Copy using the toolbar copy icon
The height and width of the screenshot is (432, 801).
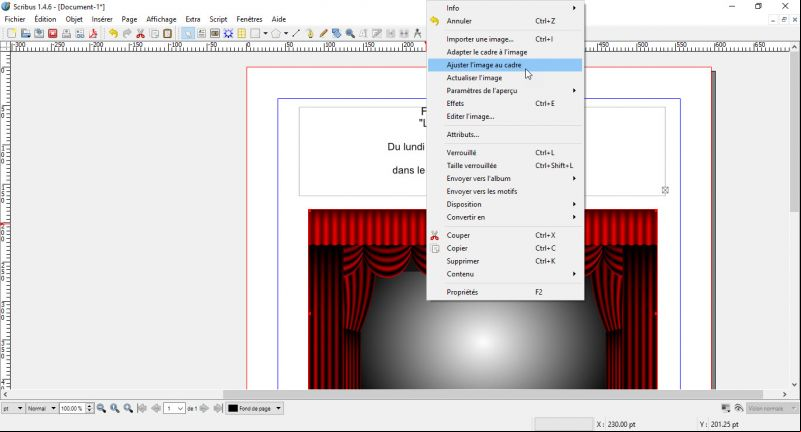154,34
